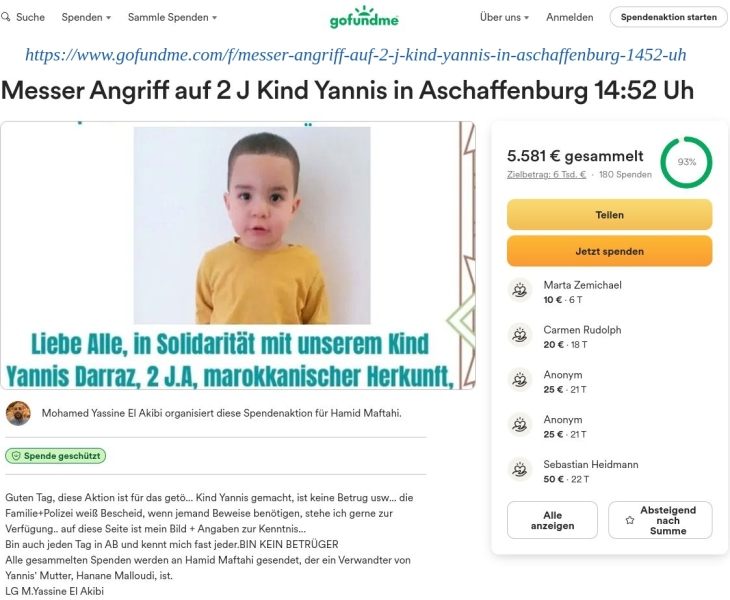This screenshot has height=600, width=730.
Task: Expand the Spenden dropdown menu
Action: pyautogui.click(x=86, y=17)
